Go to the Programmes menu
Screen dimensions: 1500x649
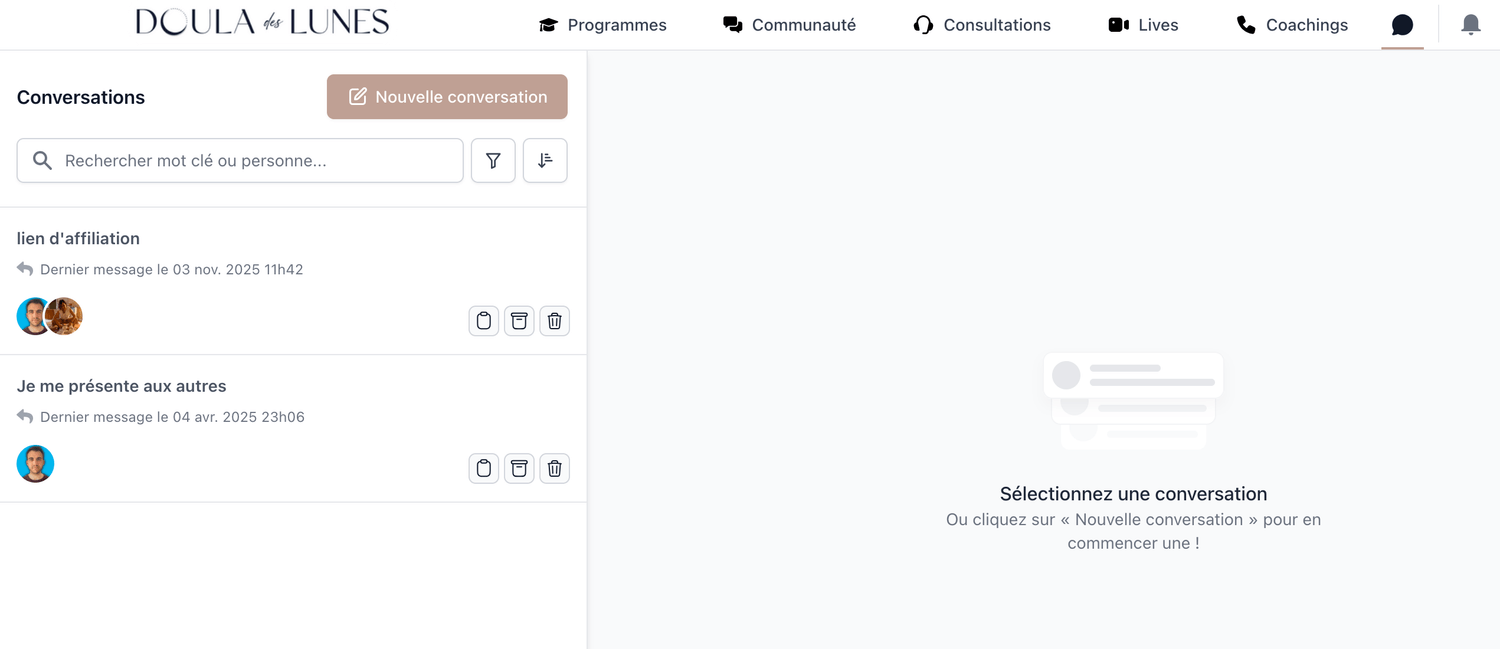tap(602, 25)
